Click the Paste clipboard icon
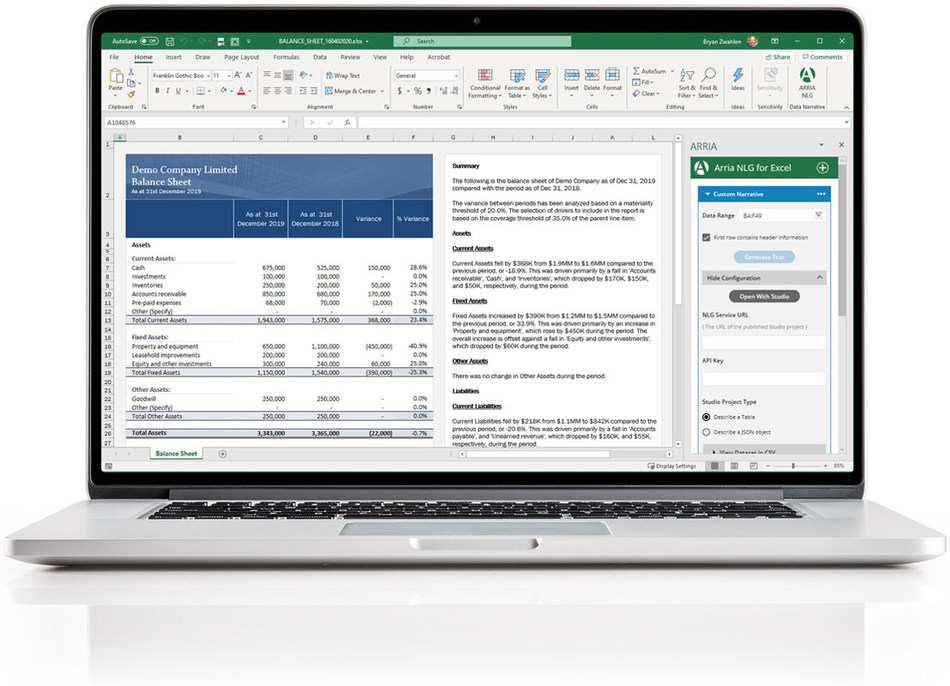Image resolution: width=950 pixels, height=686 pixels. tap(115, 76)
